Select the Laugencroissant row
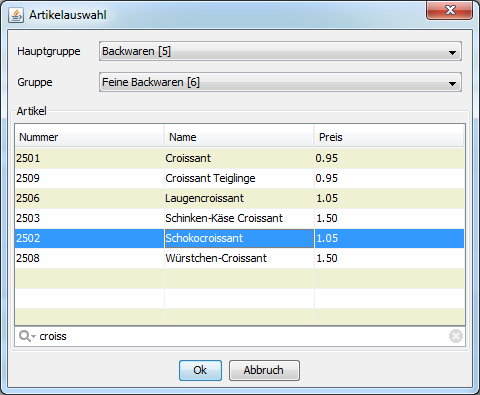The width and height of the screenshot is (480, 395). (239, 198)
